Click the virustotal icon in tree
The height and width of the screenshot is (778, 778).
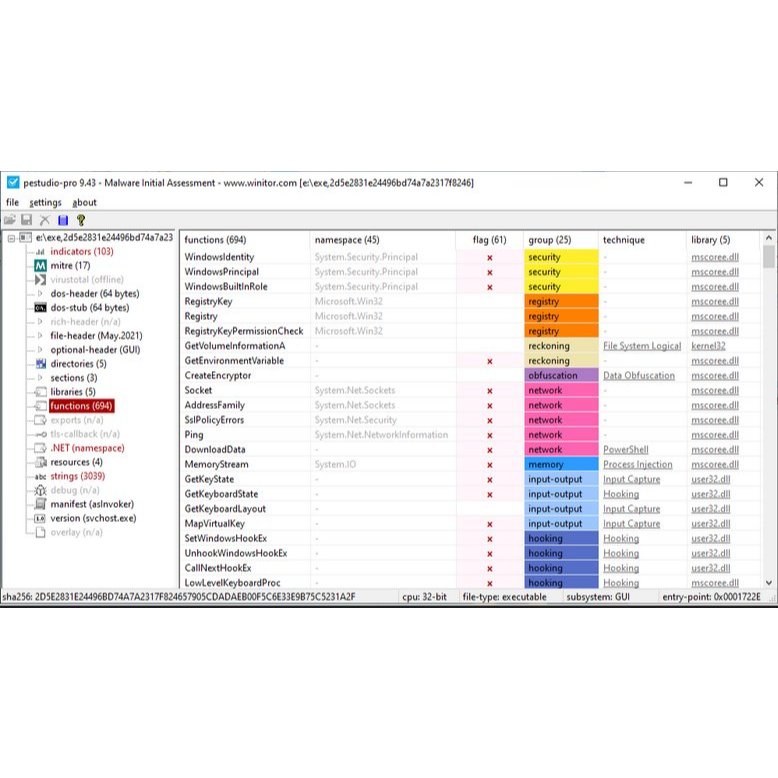pyautogui.click(x=40, y=279)
